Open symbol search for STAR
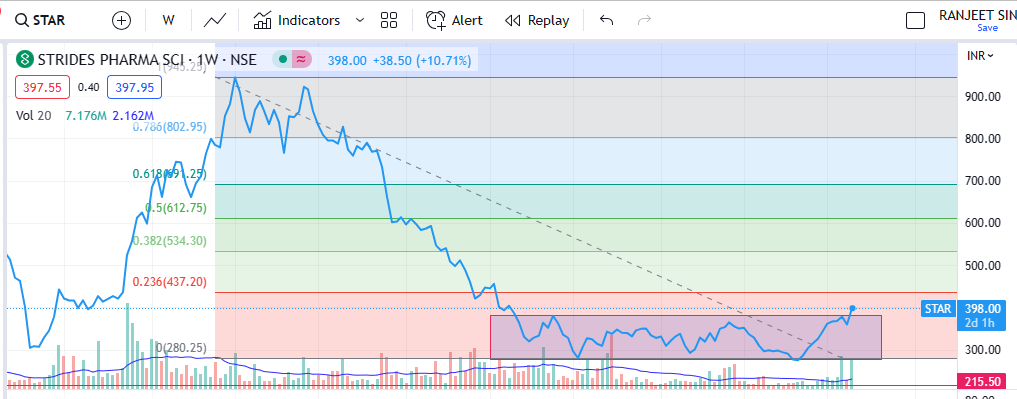The height and width of the screenshot is (399, 1017). point(40,21)
